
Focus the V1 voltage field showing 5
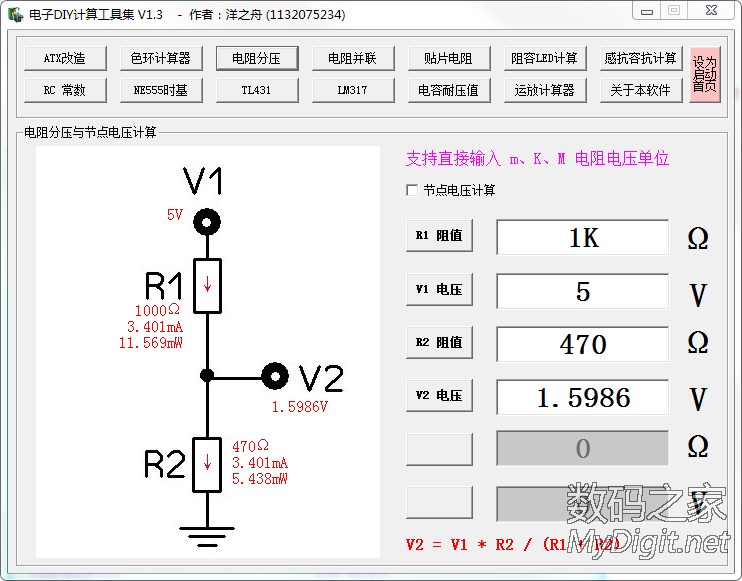point(583,291)
